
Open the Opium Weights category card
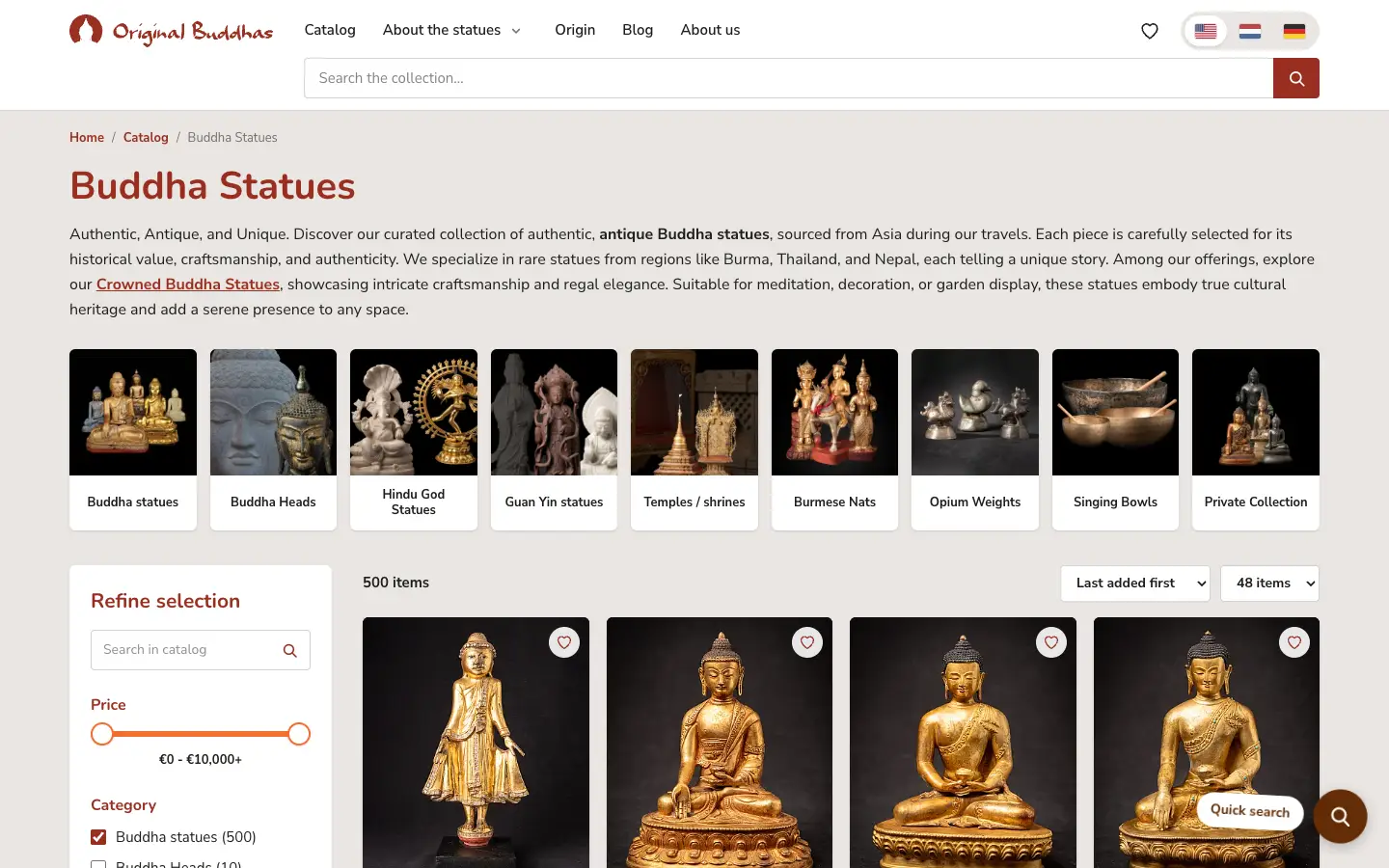pos(975,440)
